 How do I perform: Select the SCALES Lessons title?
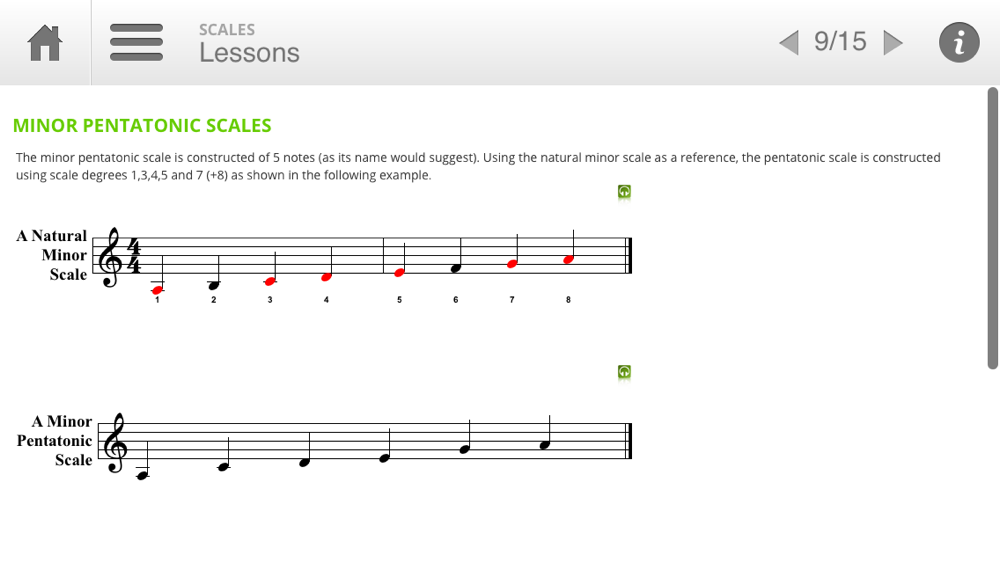(x=249, y=43)
